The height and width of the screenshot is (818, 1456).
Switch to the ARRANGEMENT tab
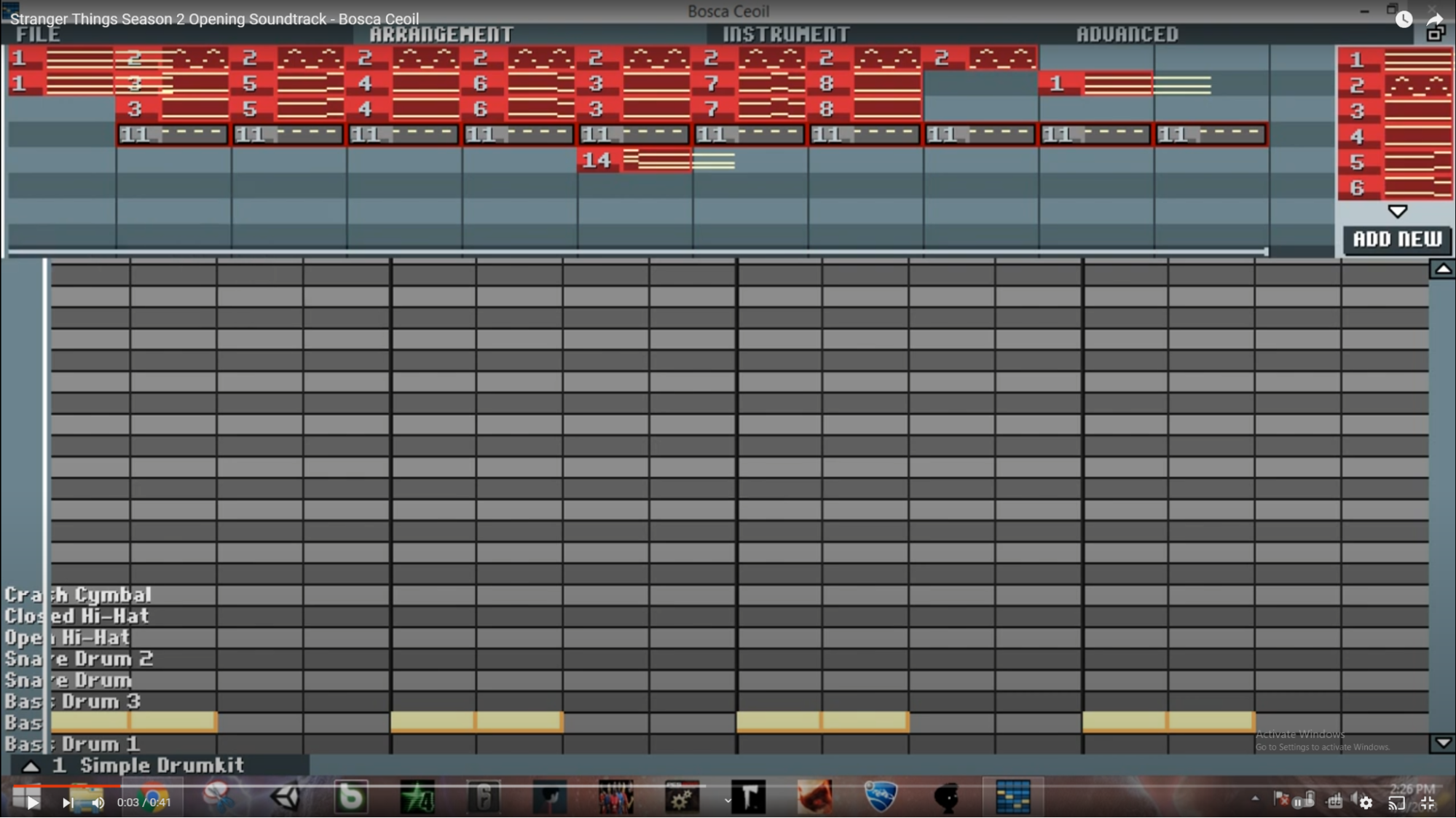click(x=441, y=34)
